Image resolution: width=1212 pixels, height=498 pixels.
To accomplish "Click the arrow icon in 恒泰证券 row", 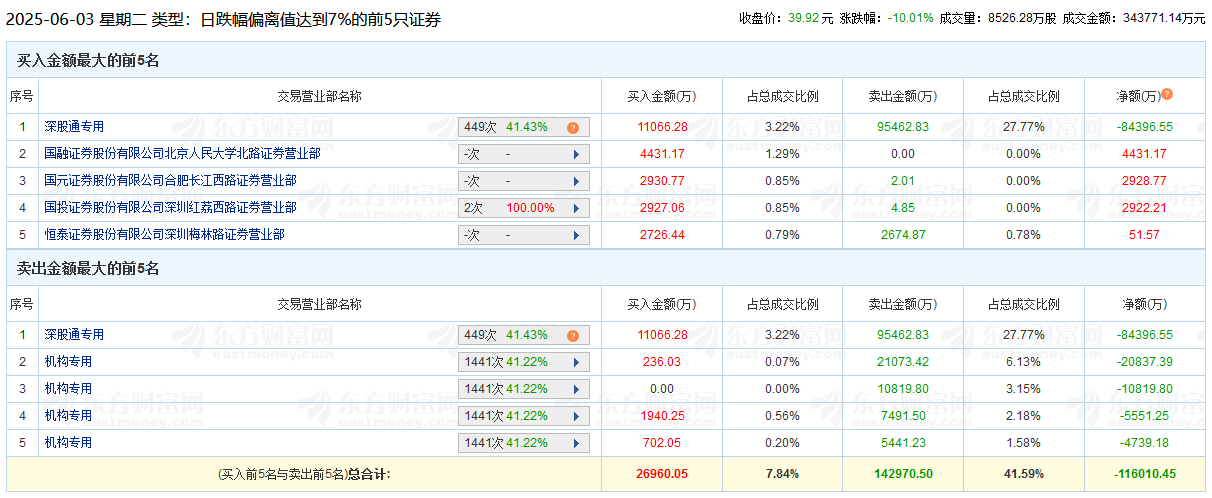I will tap(576, 236).
